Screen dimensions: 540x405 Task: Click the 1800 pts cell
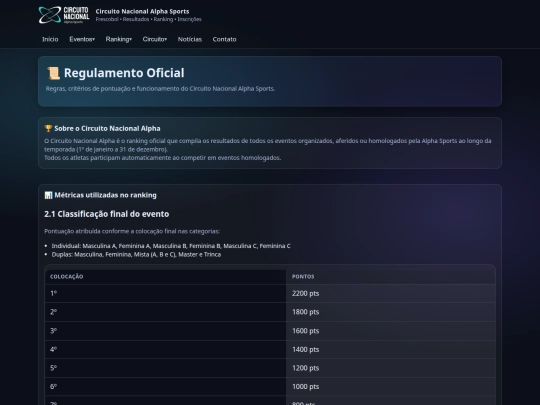391,312
